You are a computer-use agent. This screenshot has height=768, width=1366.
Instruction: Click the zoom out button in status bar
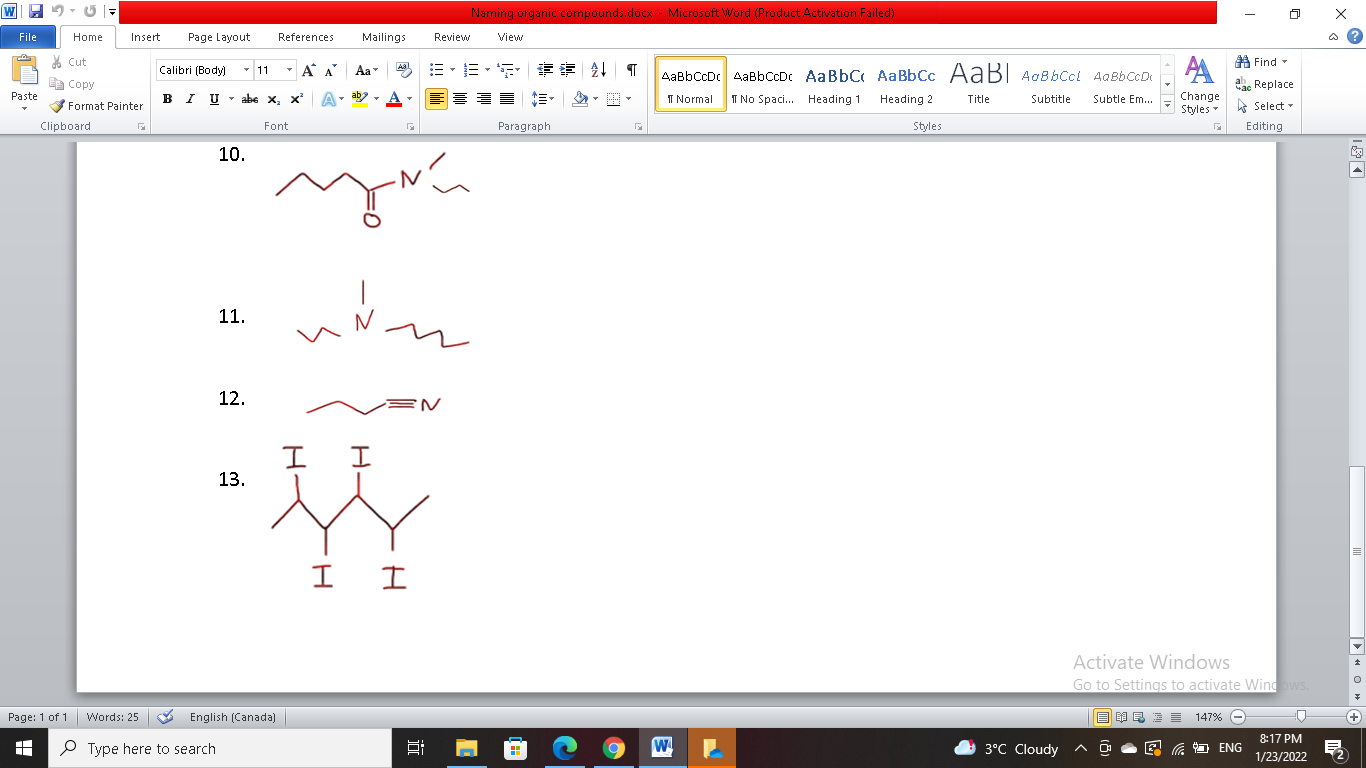tap(1237, 717)
